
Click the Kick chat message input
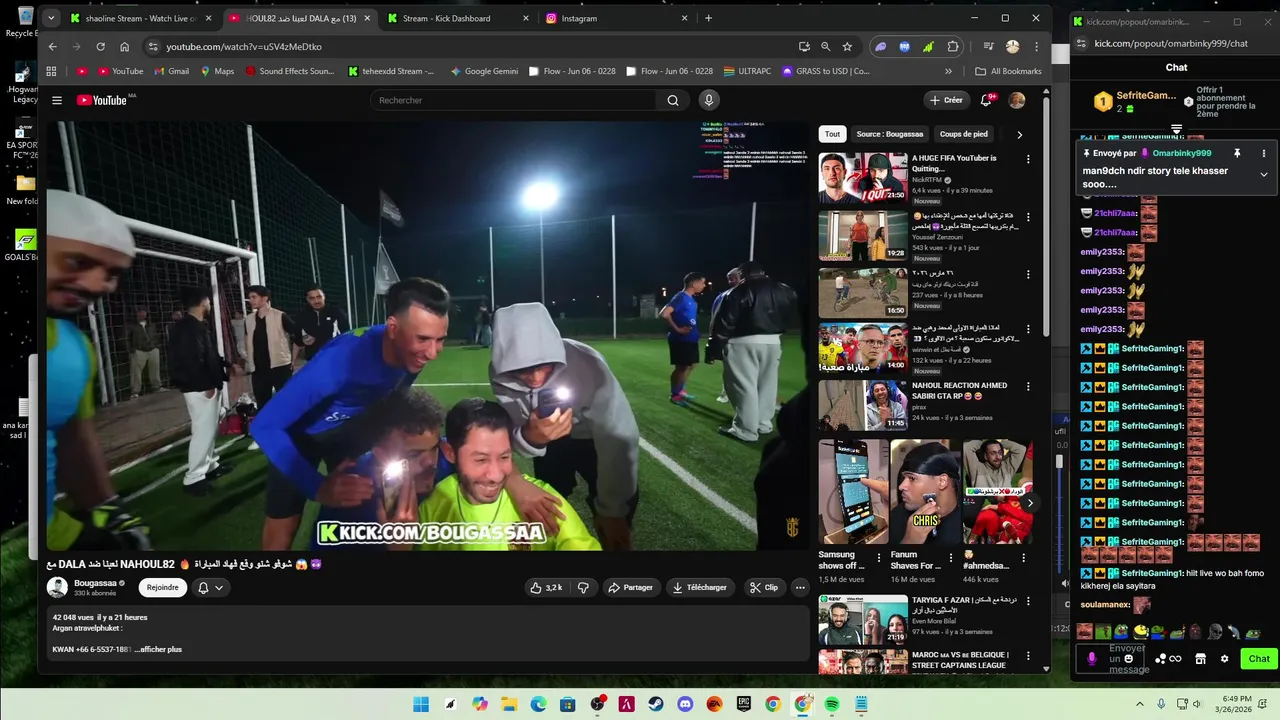1109,659
